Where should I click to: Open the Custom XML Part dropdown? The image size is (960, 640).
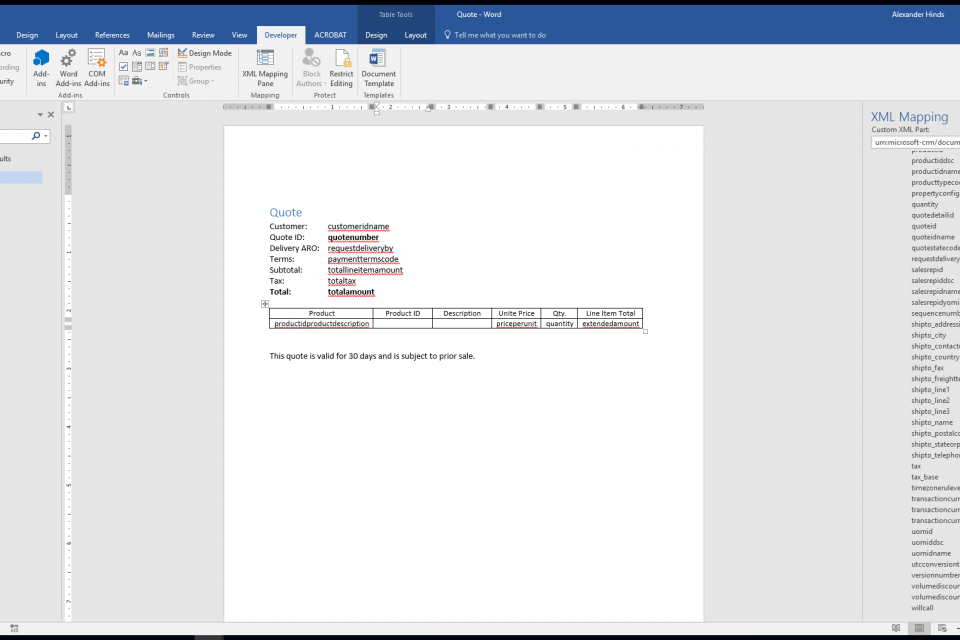click(x=915, y=142)
